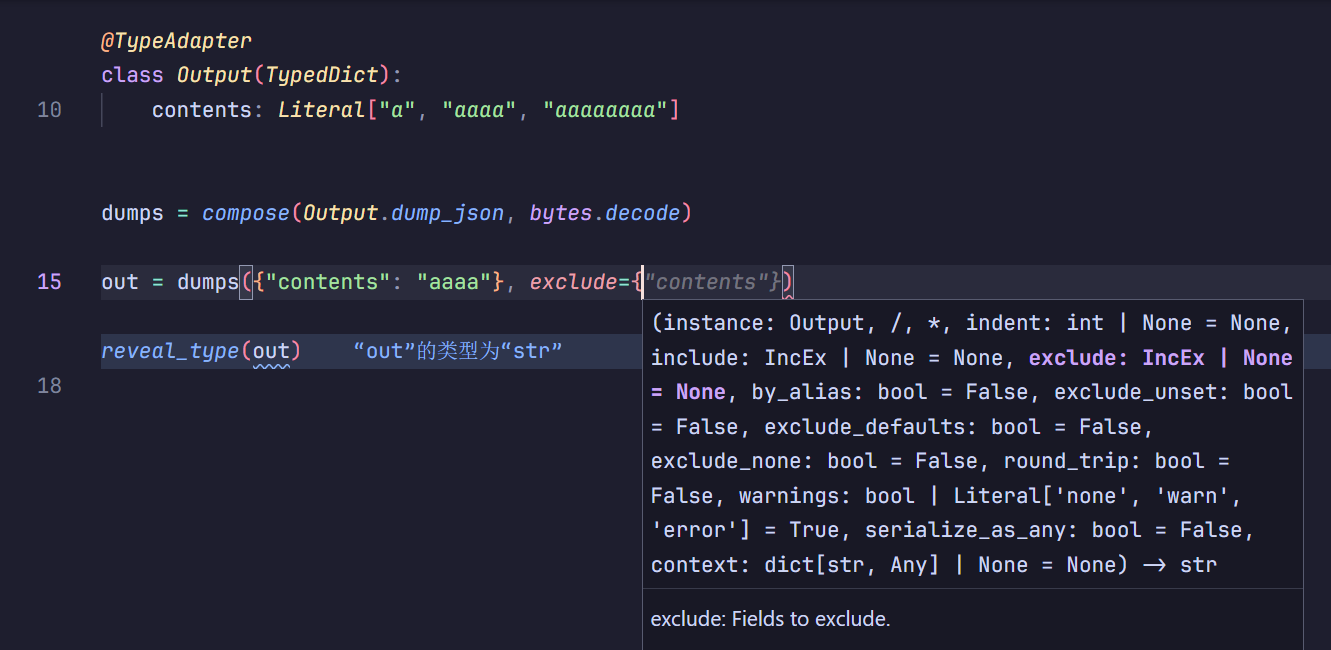Click the compose function call
This screenshot has height=650, width=1331.
pyautogui.click(x=246, y=213)
